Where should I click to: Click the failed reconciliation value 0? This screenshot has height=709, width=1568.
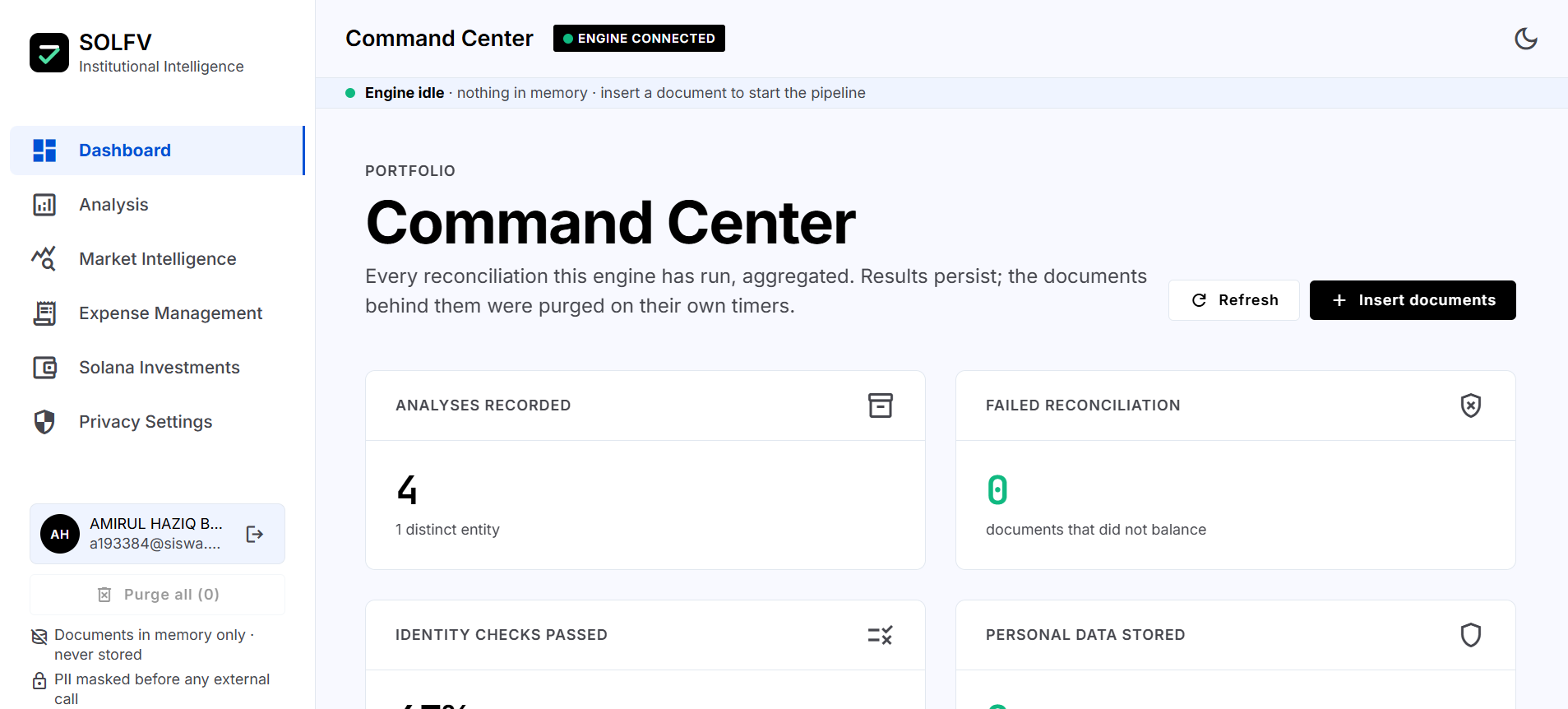tap(997, 490)
